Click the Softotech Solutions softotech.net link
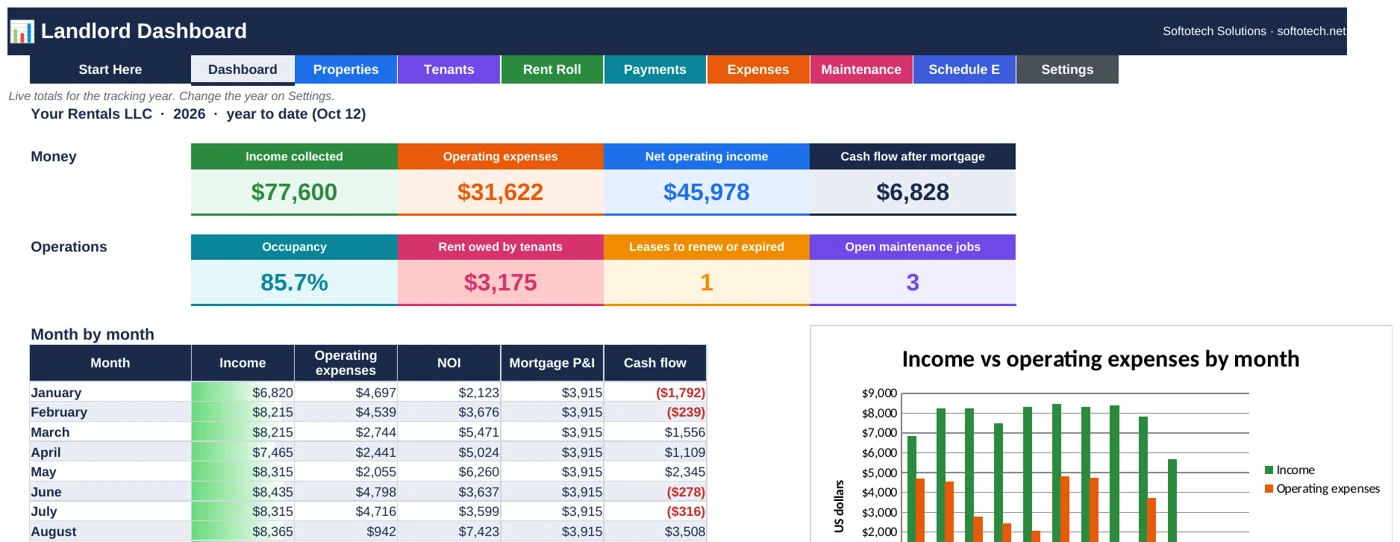The width and height of the screenshot is (1400, 542). point(1254,31)
